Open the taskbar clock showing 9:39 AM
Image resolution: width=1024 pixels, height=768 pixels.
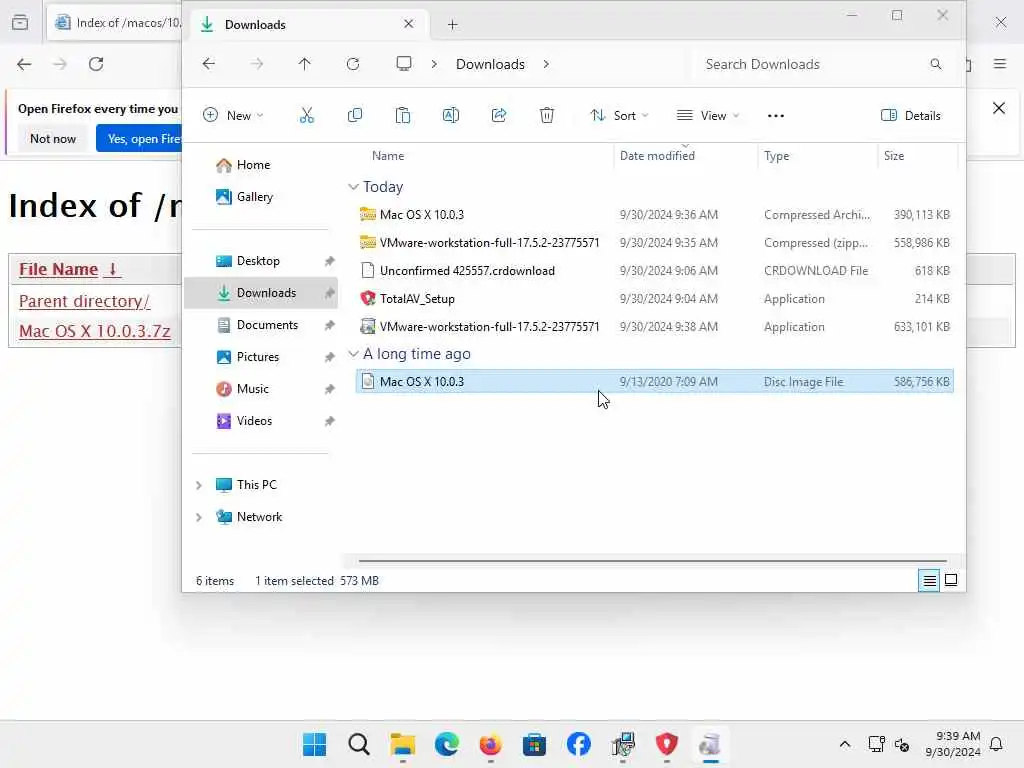(953, 744)
